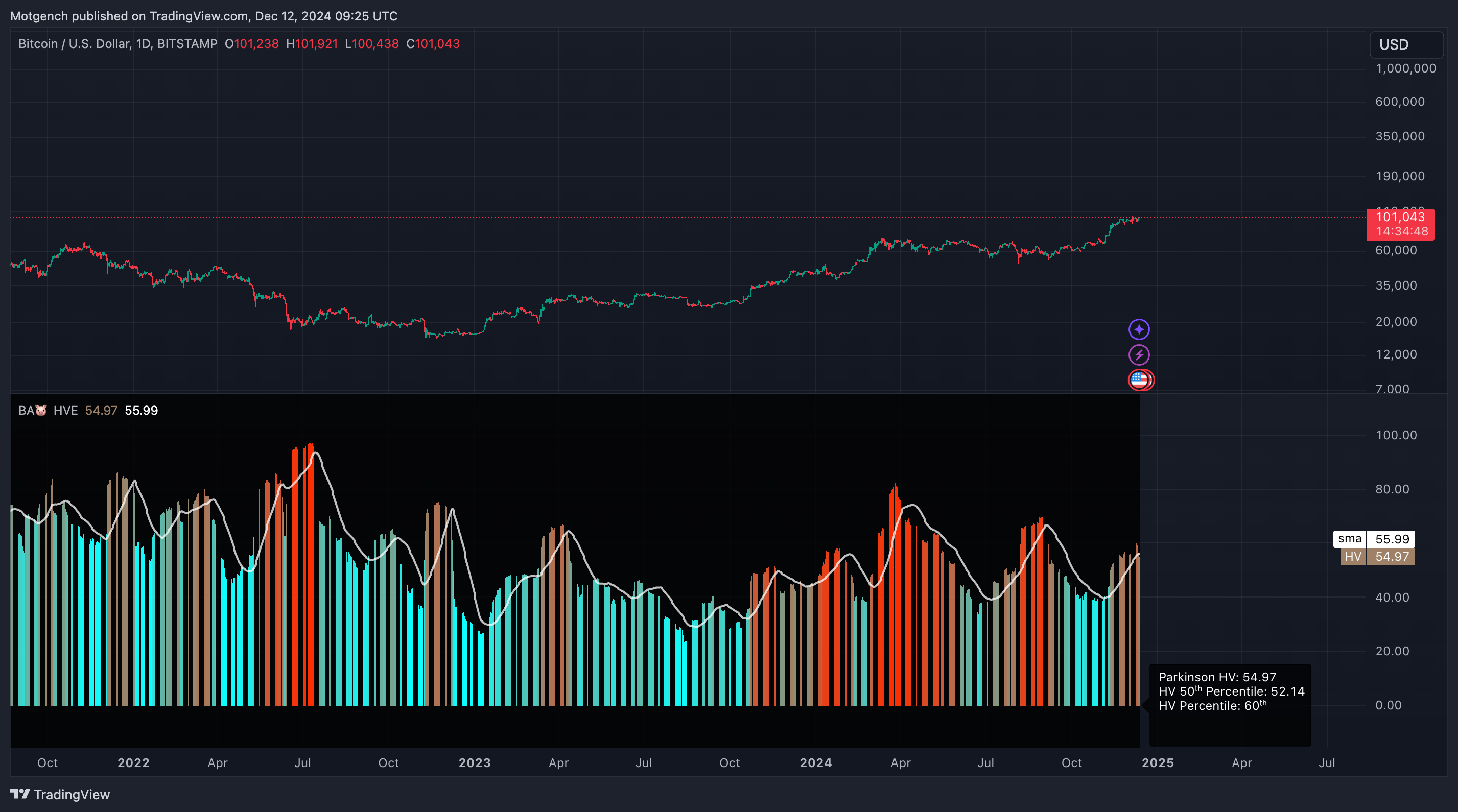The width and height of the screenshot is (1458, 812).
Task: Click the purple lightning bolt event icon
Action: (1139, 355)
